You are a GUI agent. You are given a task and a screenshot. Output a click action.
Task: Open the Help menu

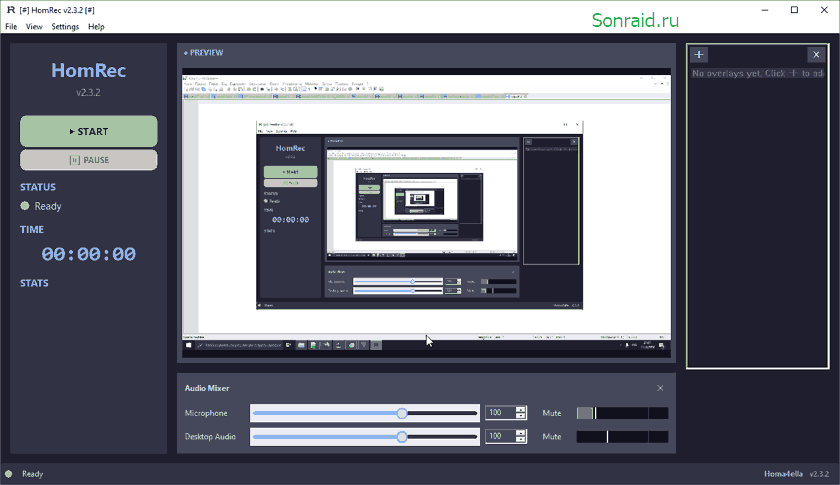96,27
